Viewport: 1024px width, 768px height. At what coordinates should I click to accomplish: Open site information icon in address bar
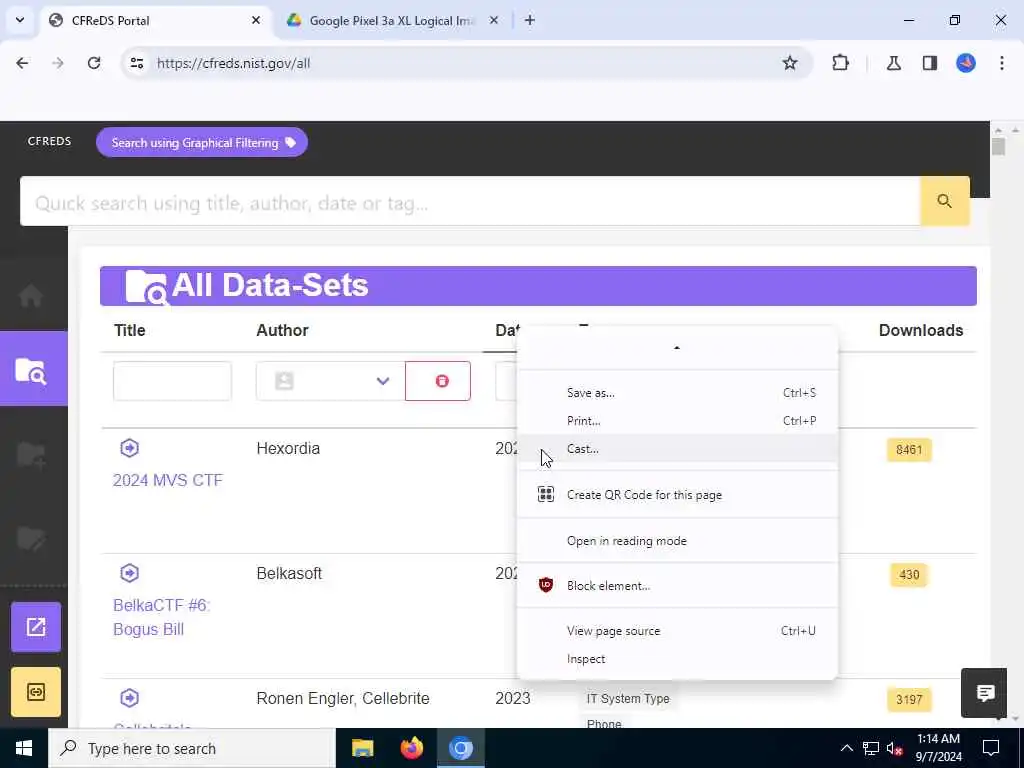click(x=136, y=63)
